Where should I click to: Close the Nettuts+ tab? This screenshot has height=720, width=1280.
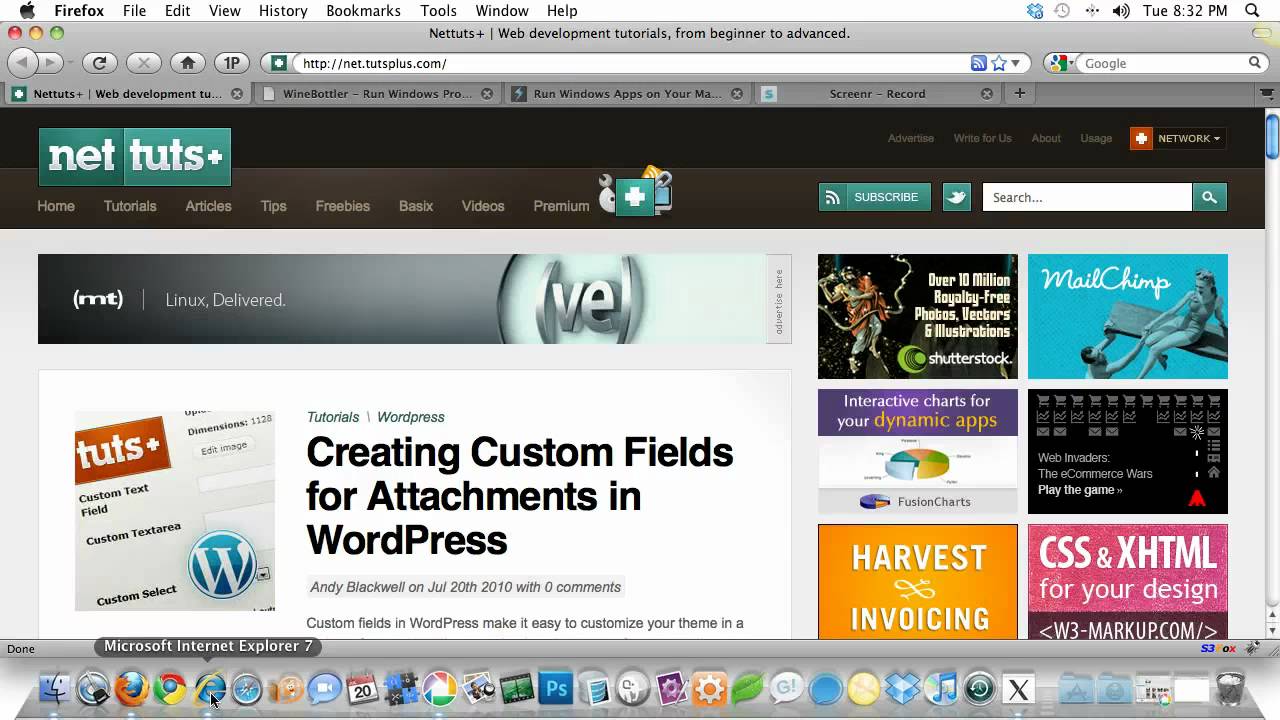click(237, 94)
